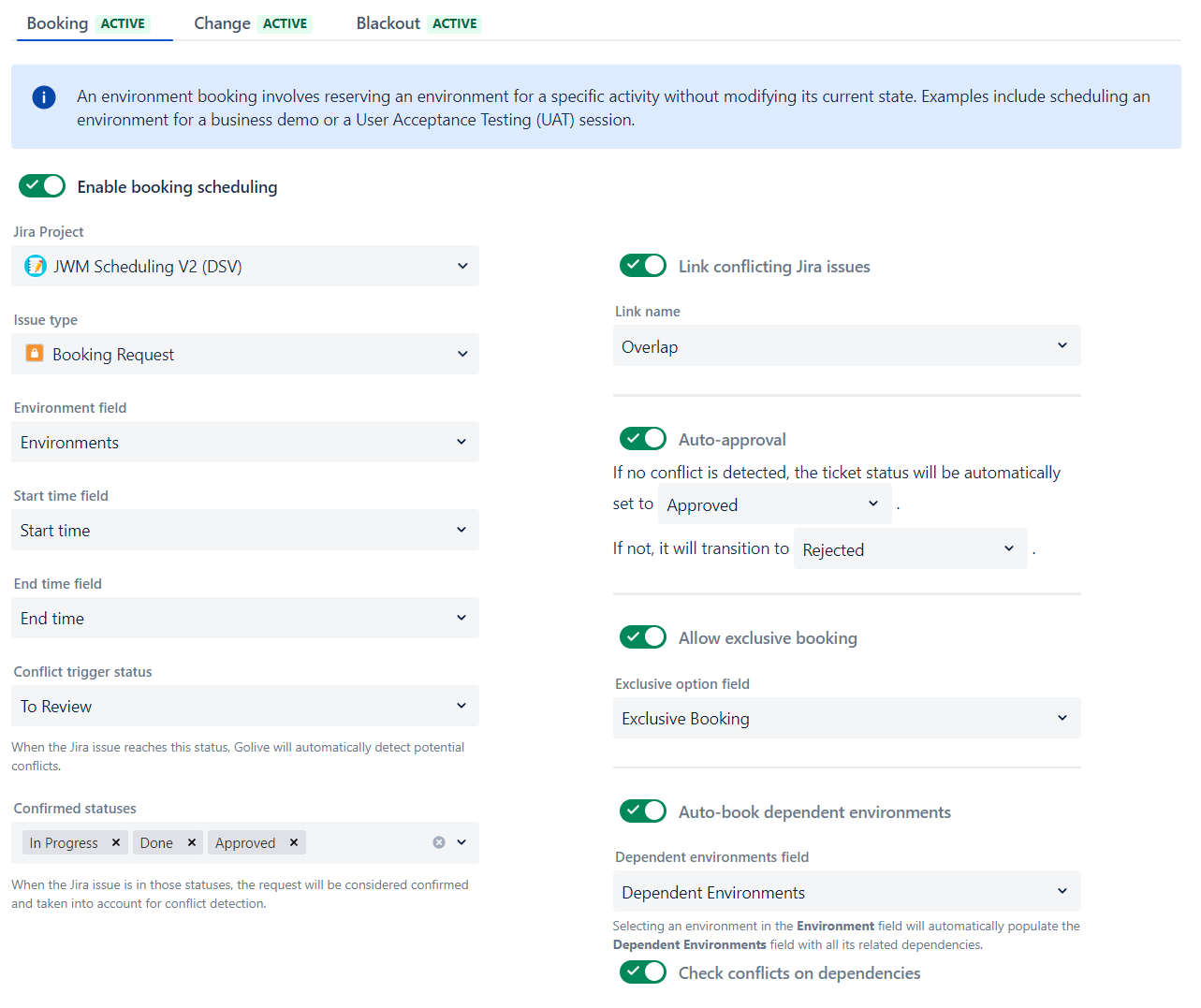Turn off the Auto-approval switch

[643, 439]
